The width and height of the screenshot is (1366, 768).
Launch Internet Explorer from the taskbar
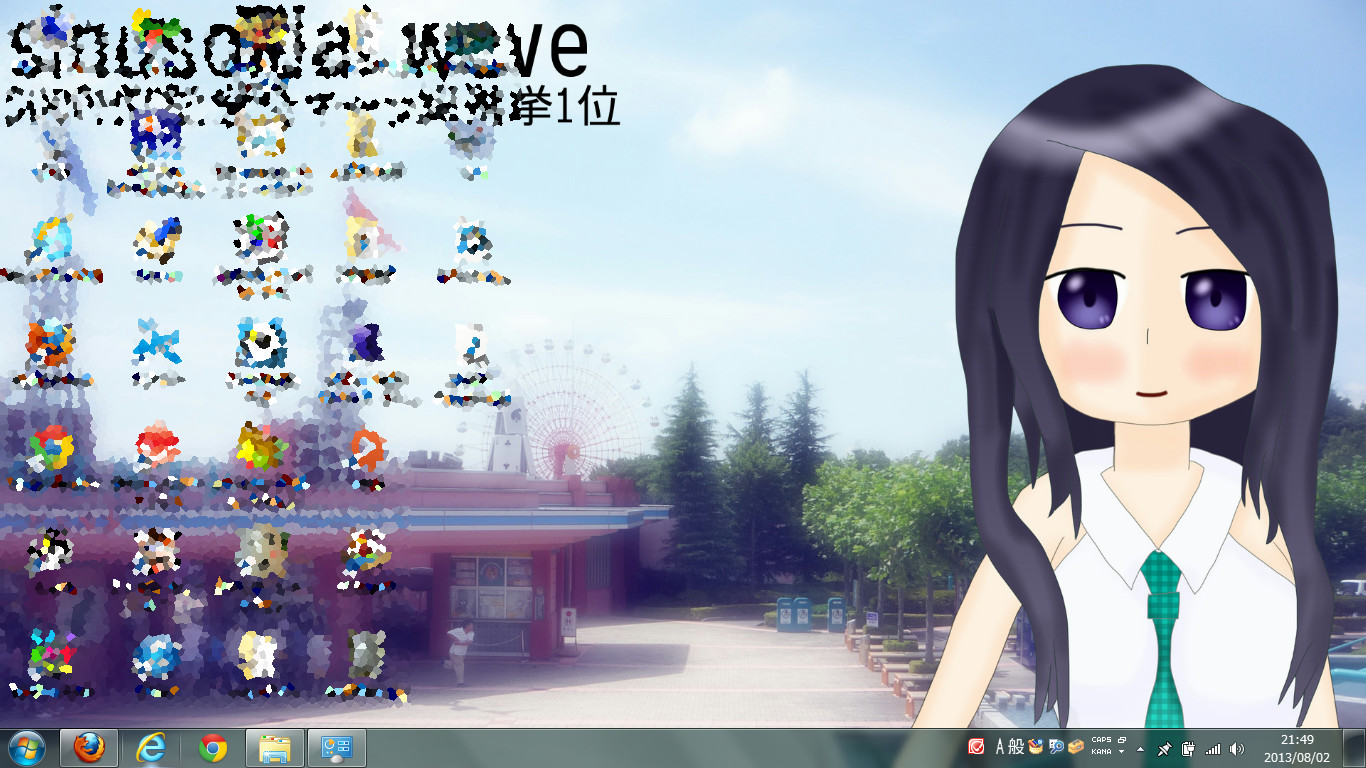151,748
